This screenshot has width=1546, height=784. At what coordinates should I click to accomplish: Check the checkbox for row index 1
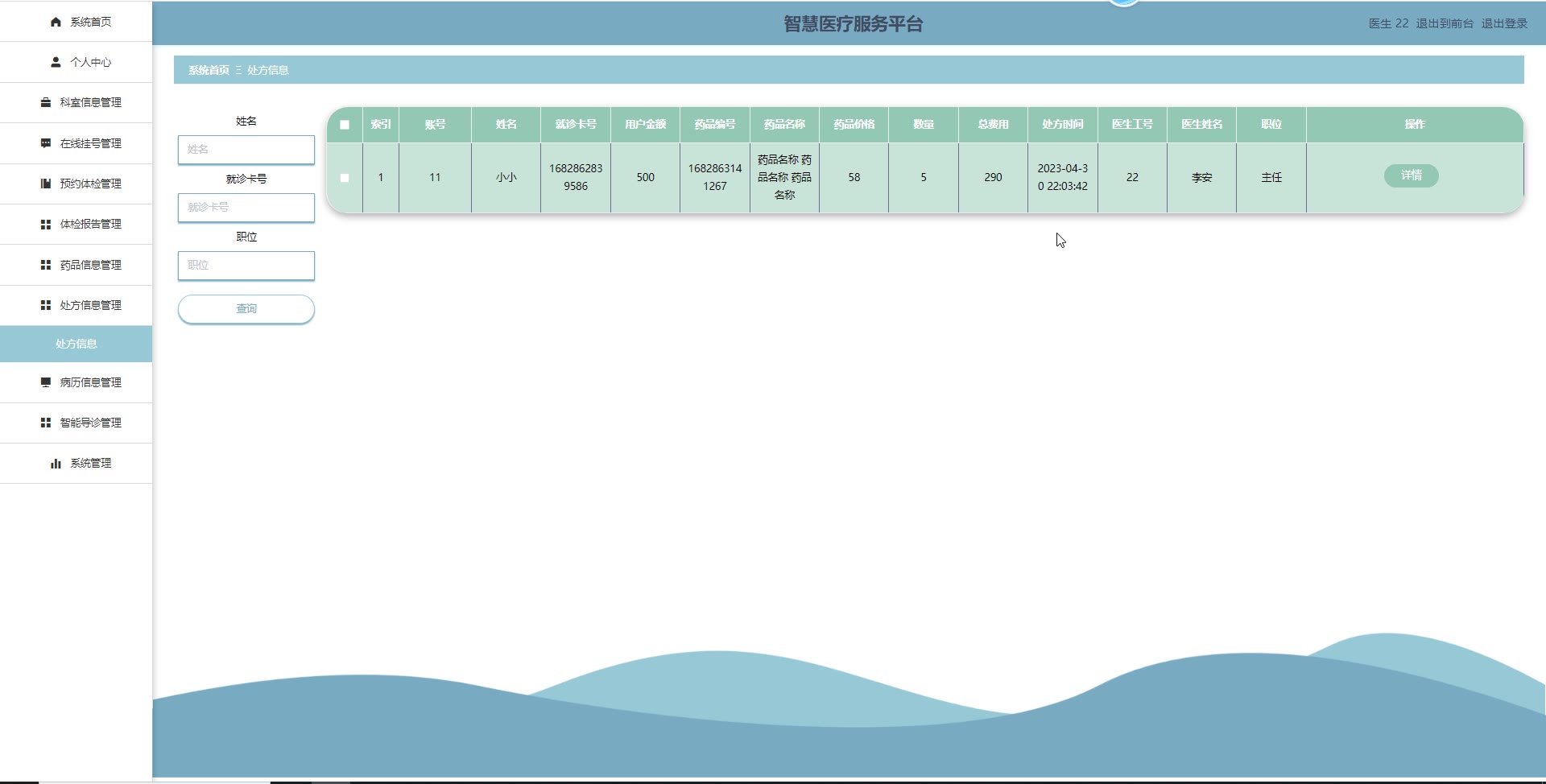tap(345, 178)
